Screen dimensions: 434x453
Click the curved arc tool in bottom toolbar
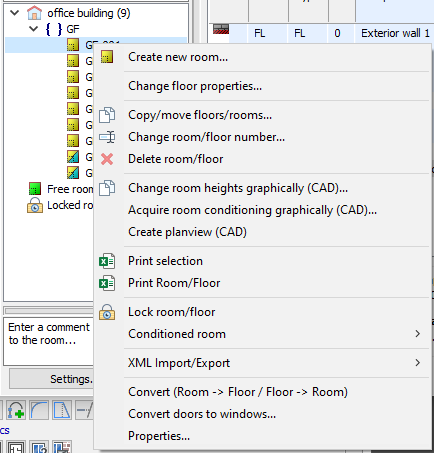tap(39, 410)
